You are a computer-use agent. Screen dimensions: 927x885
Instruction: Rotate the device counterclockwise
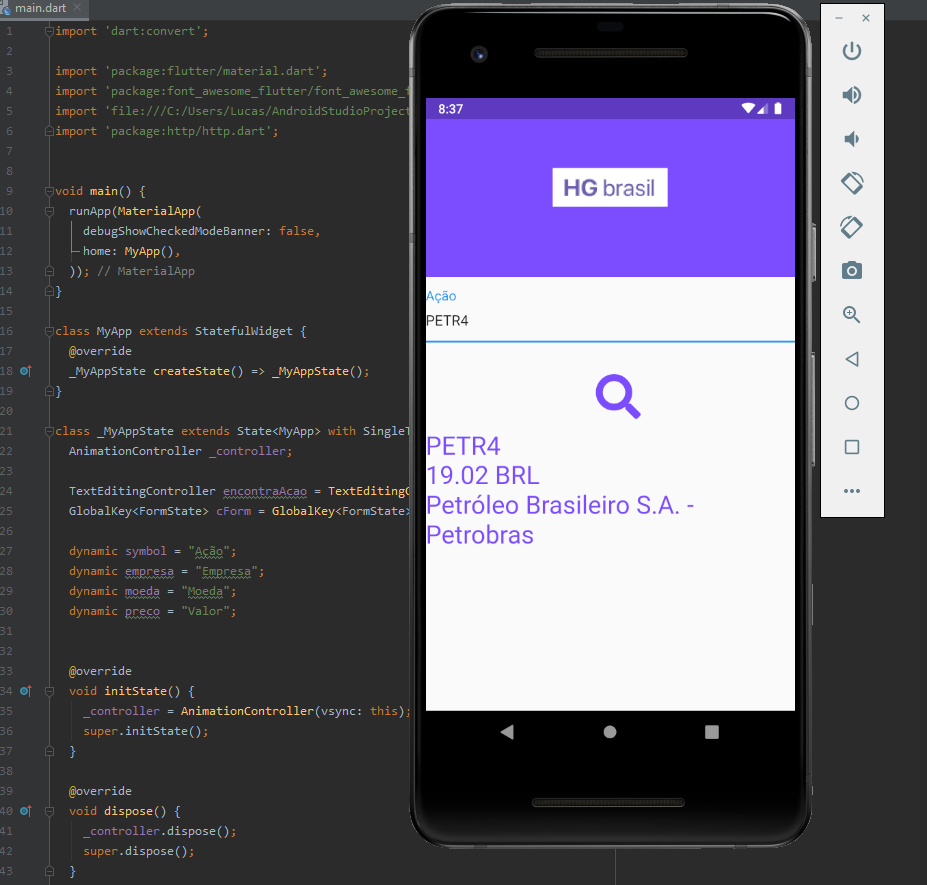(x=851, y=183)
